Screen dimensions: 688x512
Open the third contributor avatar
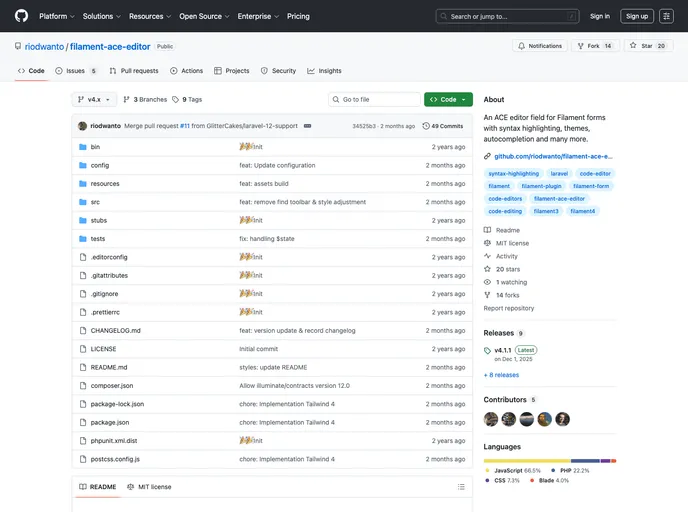(x=527, y=419)
